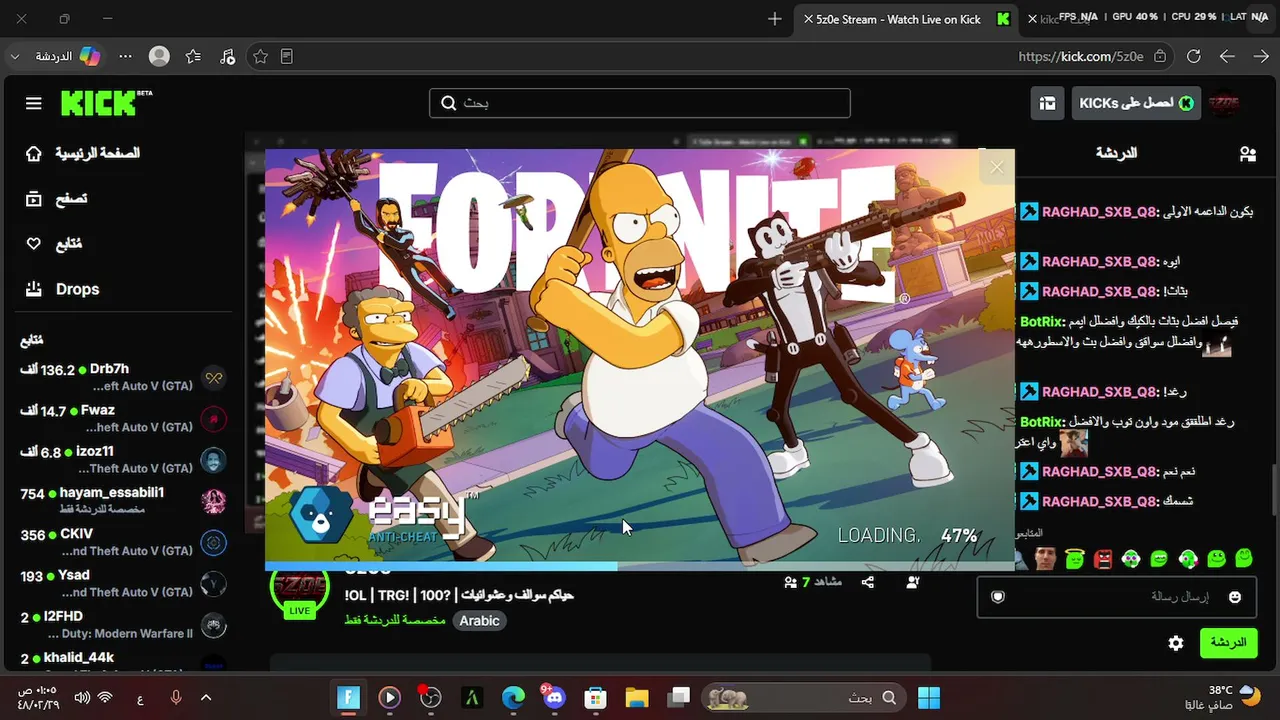Open Microsoft Edge from the taskbar
Image resolution: width=1280 pixels, height=720 pixels.
(512, 698)
